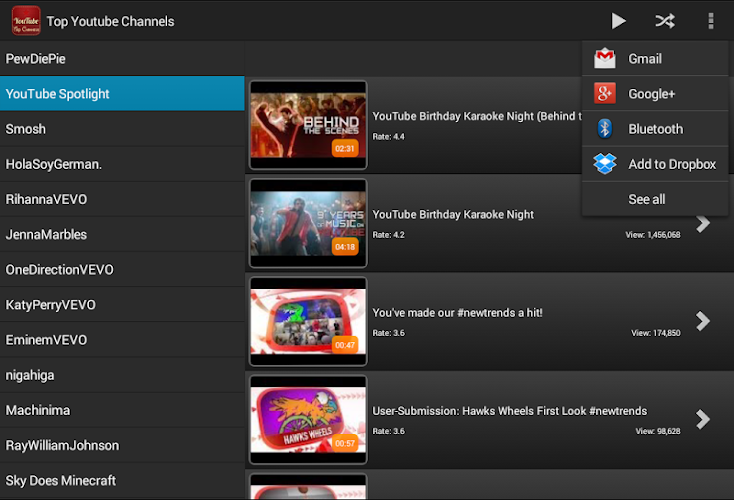Image resolution: width=734 pixels, height=500 pixels.
Task: Open the RihannaVEVO channel
Action: pyautogui.click(x=122, y=199)
